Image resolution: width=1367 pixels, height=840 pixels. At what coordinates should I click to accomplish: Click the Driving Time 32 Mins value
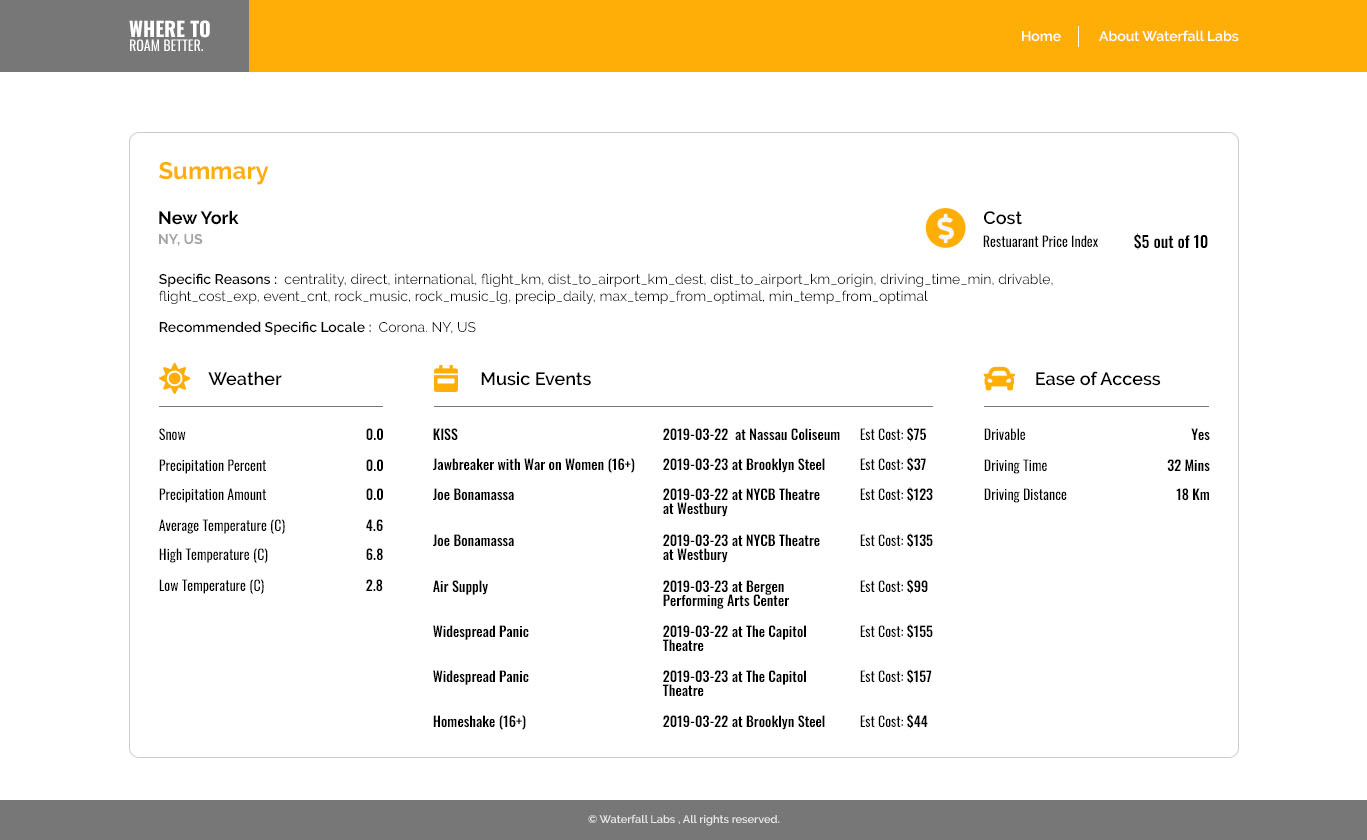click(x=1188, y=466)
